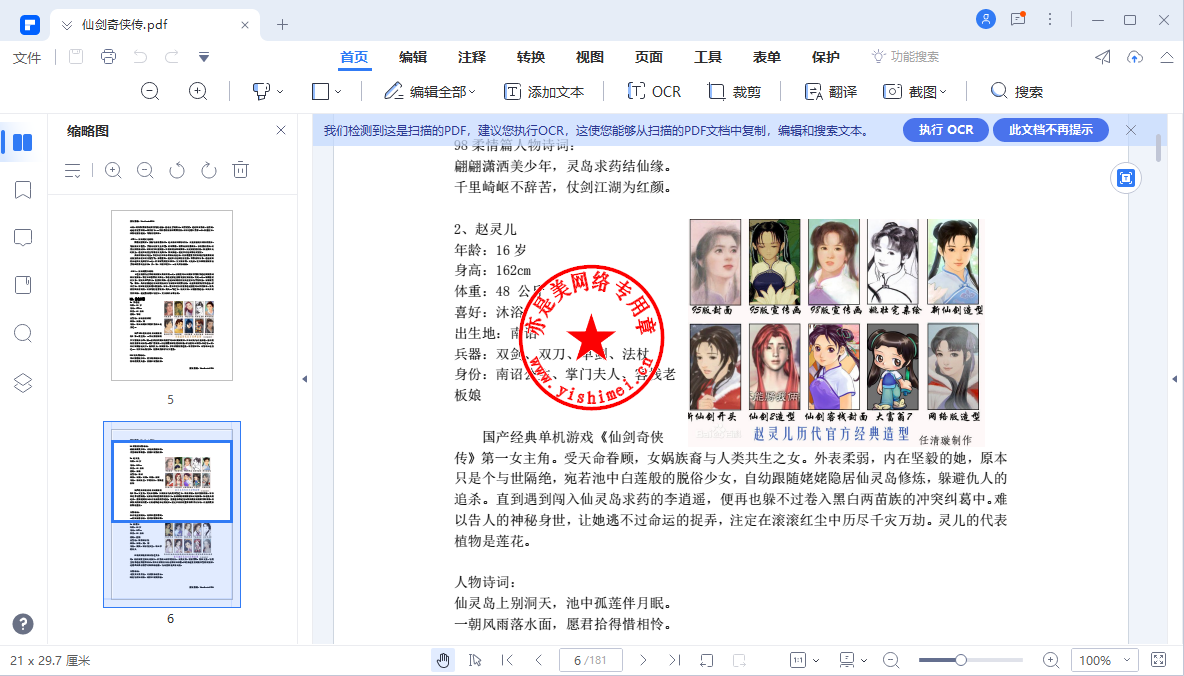1184x676 pixels.
Task: Rotate page counterclockwise icon
Action: [177, 171]
